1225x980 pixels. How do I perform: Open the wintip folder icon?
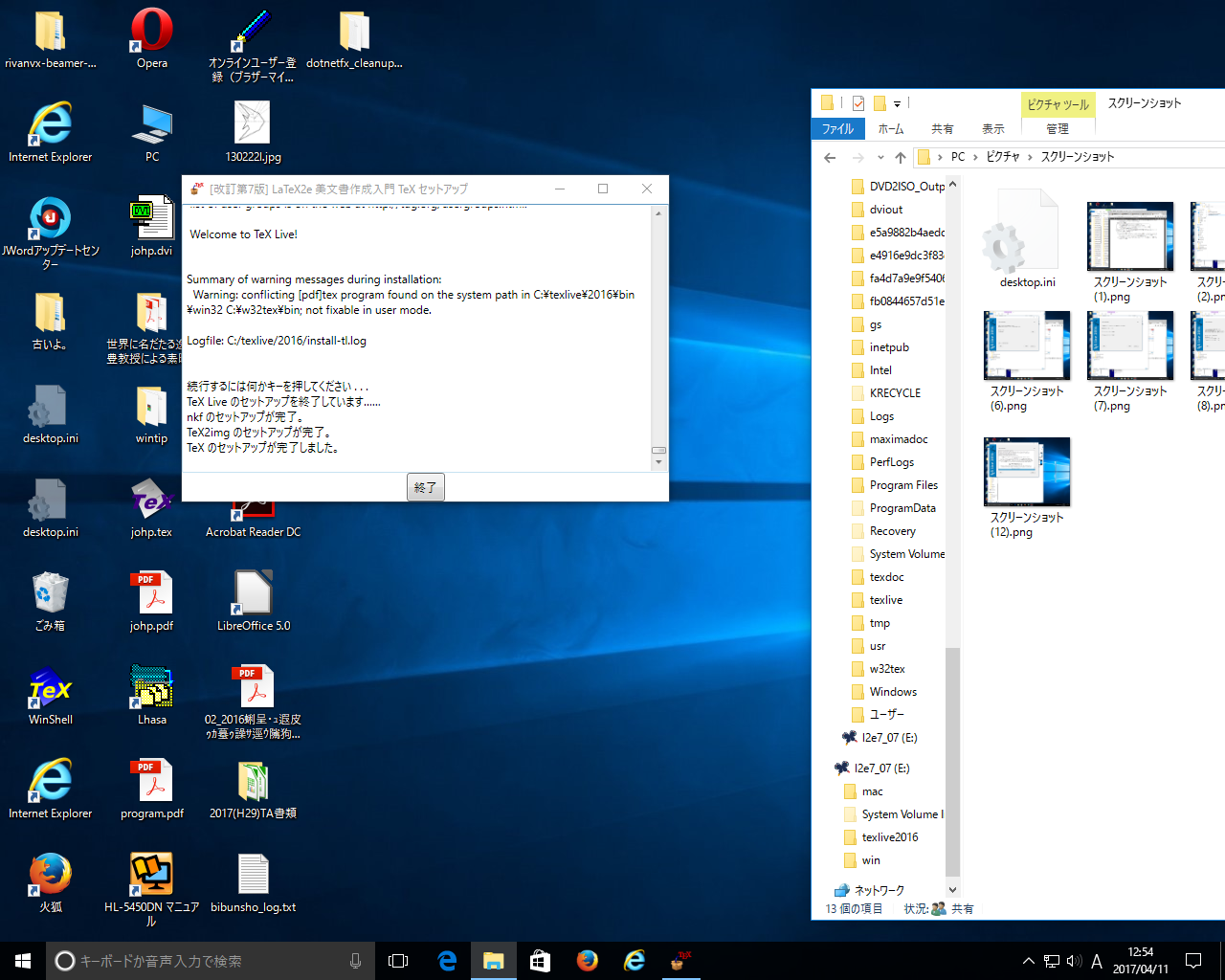(x=152, y=414)
